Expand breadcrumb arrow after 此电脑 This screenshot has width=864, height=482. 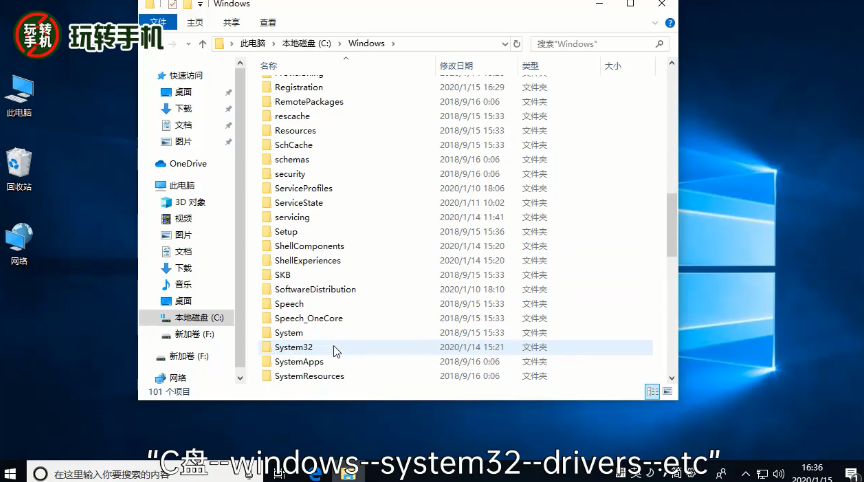[273, 44]
